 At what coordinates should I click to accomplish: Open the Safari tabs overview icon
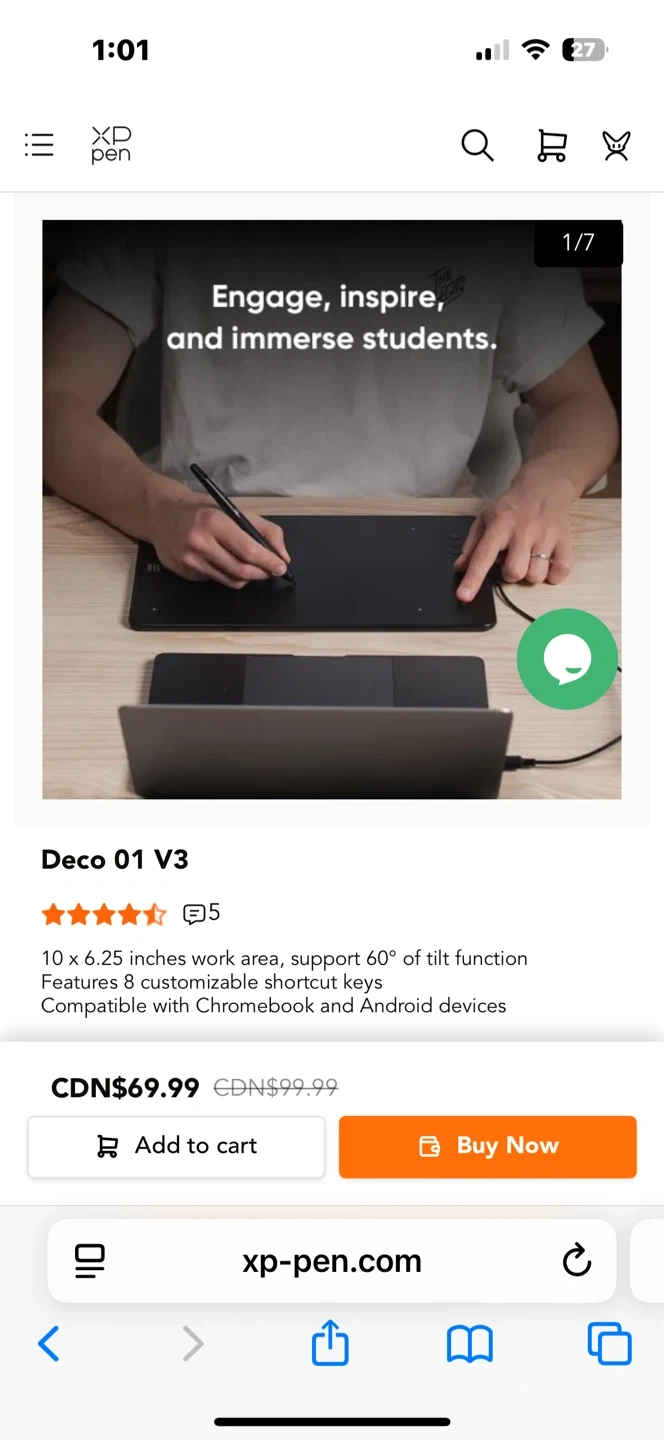609,1343
